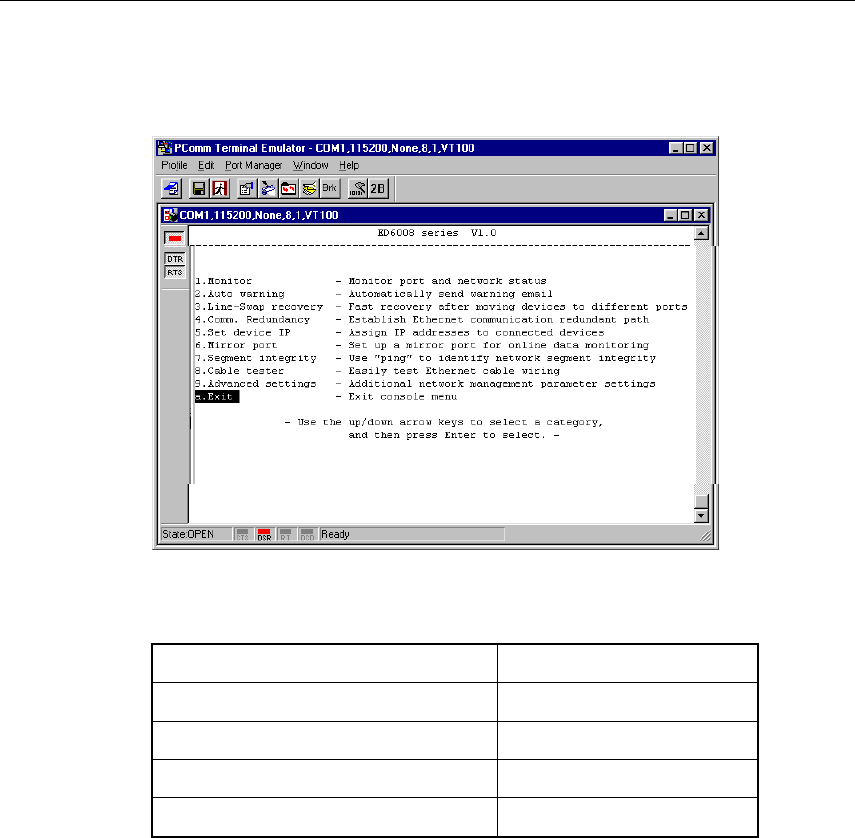Click the red DSR status indicator

264,534
